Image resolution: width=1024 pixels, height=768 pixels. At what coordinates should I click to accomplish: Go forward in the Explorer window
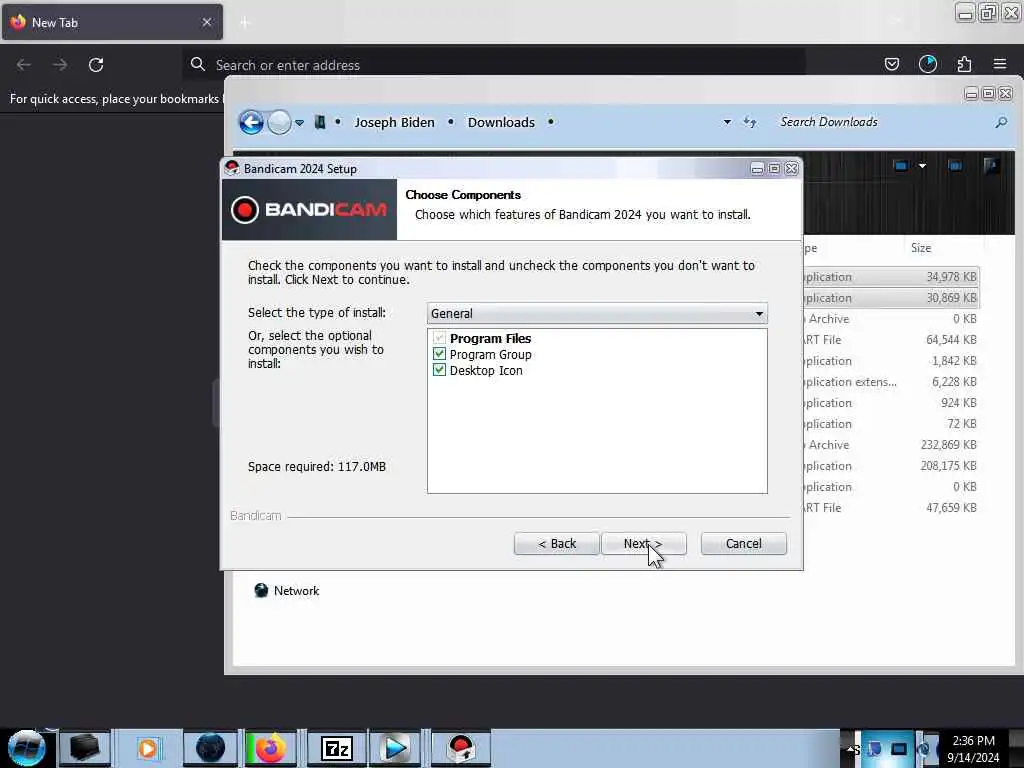(x=280, y=122)
